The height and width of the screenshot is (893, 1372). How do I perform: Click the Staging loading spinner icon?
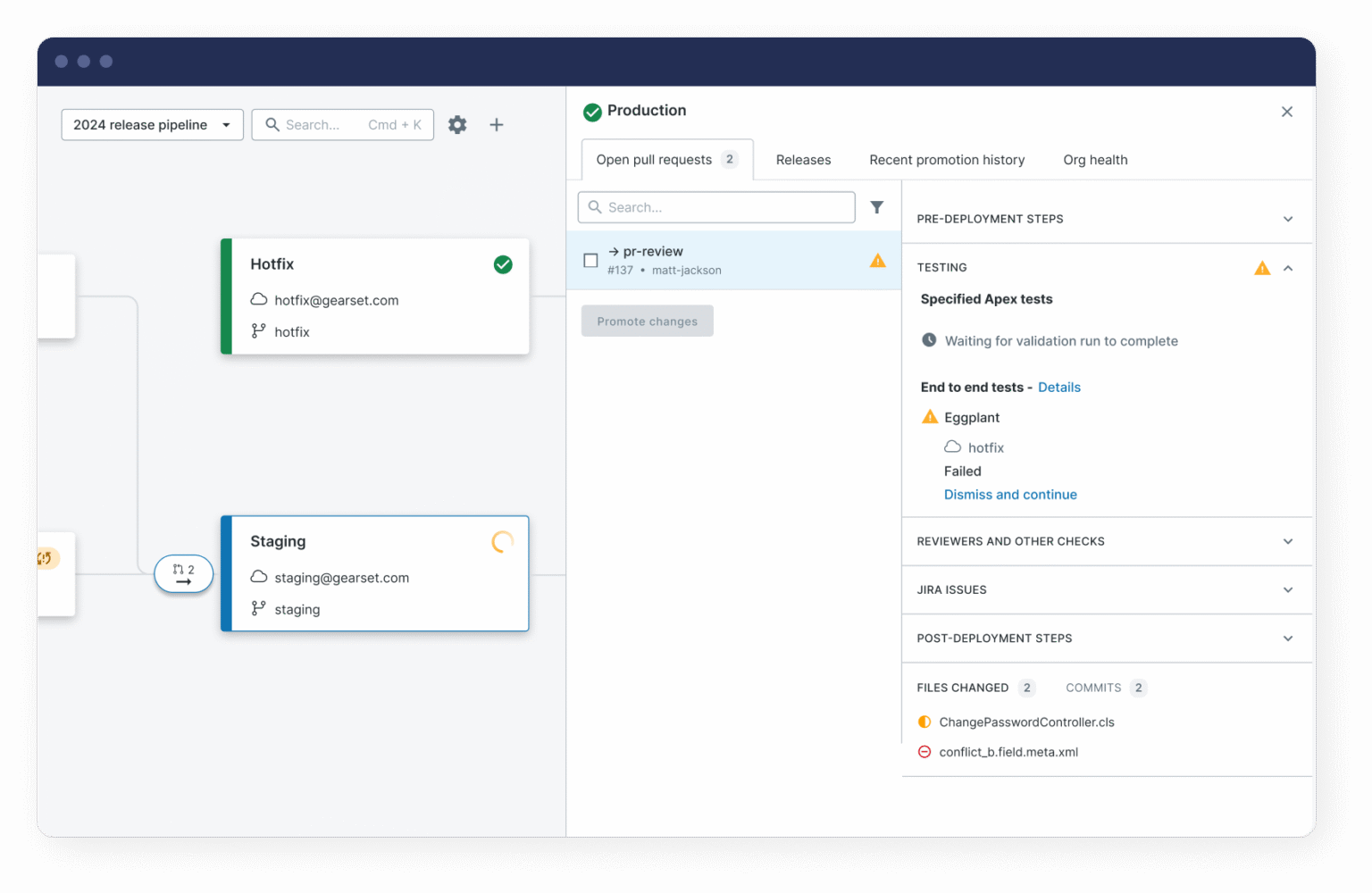point(503,542)
